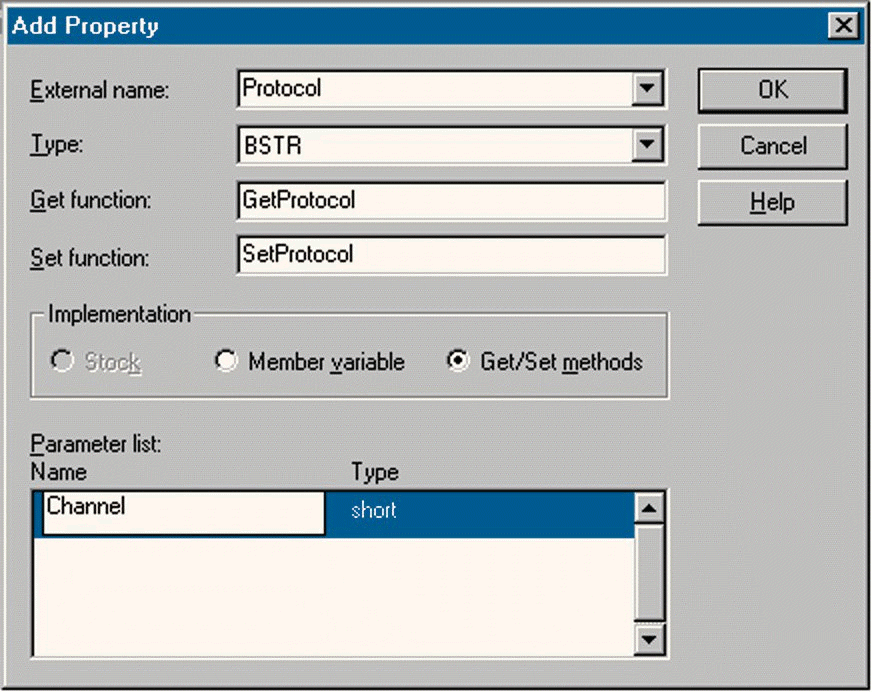Open the External name dropdown arrow
Screen dimensions: 872x692
[649, 90]
